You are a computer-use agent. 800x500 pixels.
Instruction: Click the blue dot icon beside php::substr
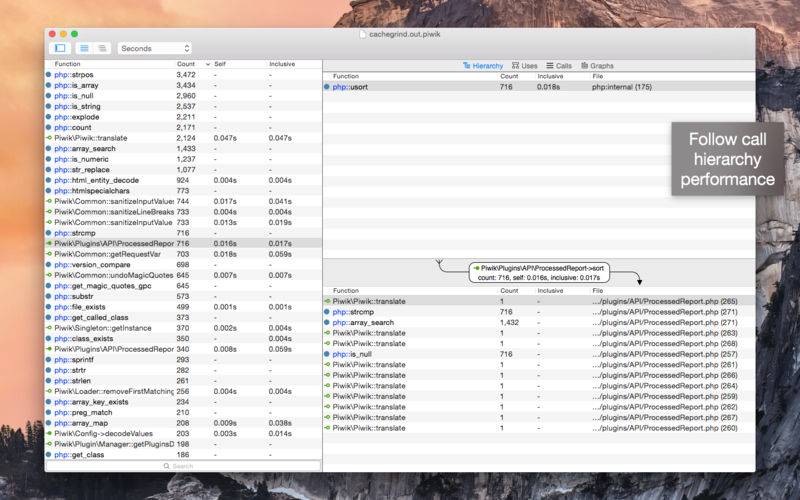pyautogui.click(x=48, y=296)
